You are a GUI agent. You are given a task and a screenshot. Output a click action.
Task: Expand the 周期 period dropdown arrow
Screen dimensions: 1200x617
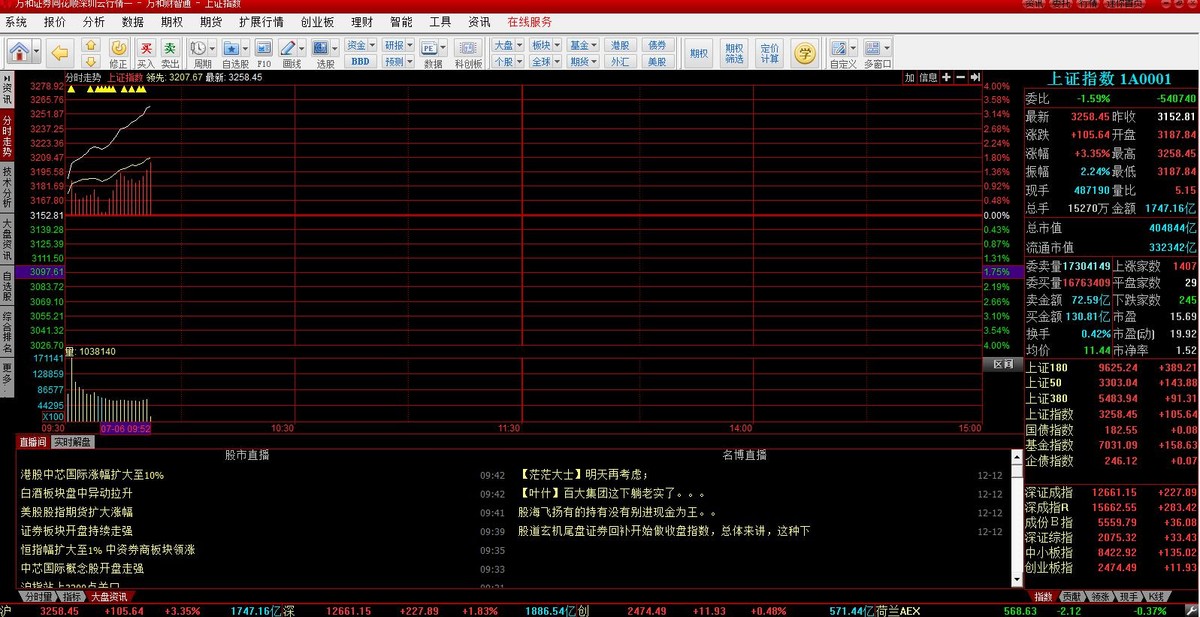(212, 47)
